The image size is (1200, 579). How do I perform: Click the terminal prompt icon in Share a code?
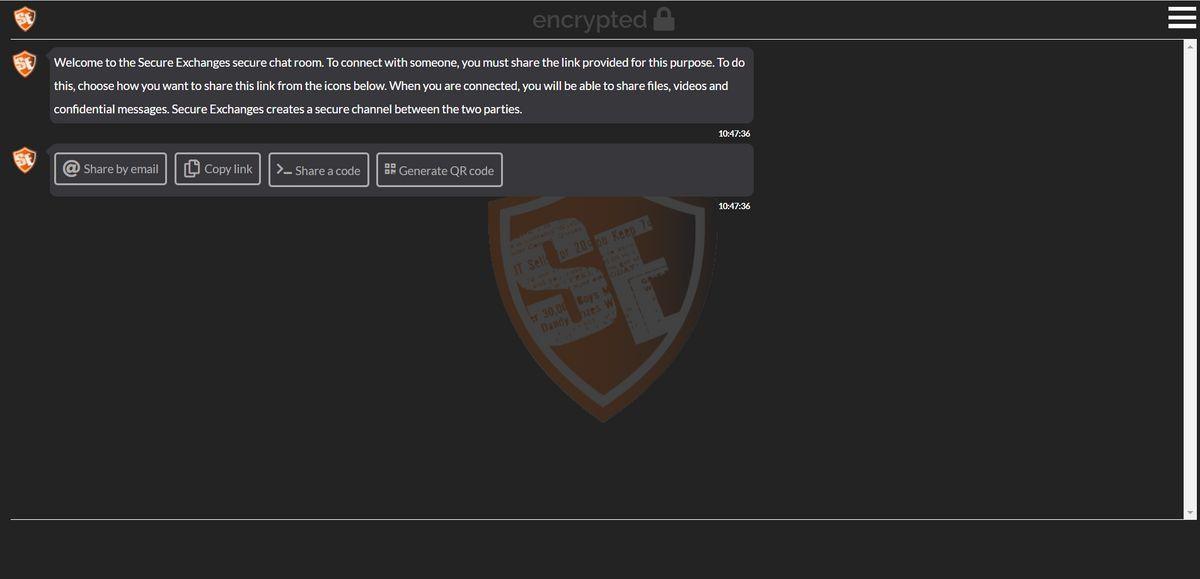pyautogui.click(x=284, y=170)
